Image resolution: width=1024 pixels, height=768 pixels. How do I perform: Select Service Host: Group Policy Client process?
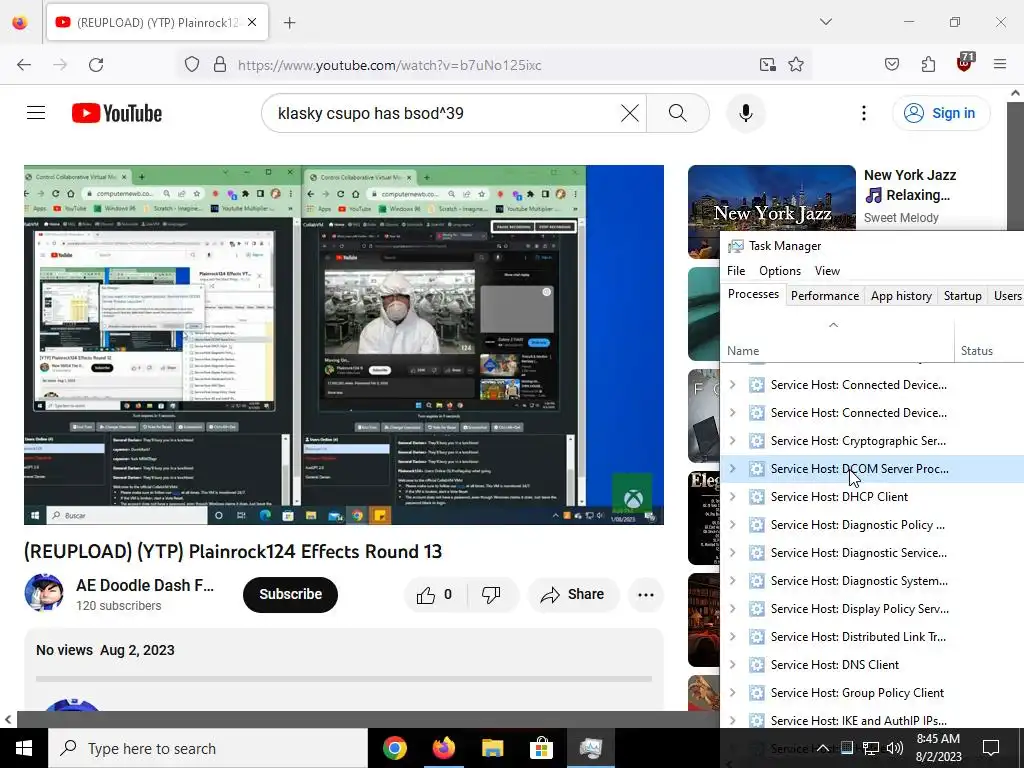pyautogui.click(x=872, y=693)
